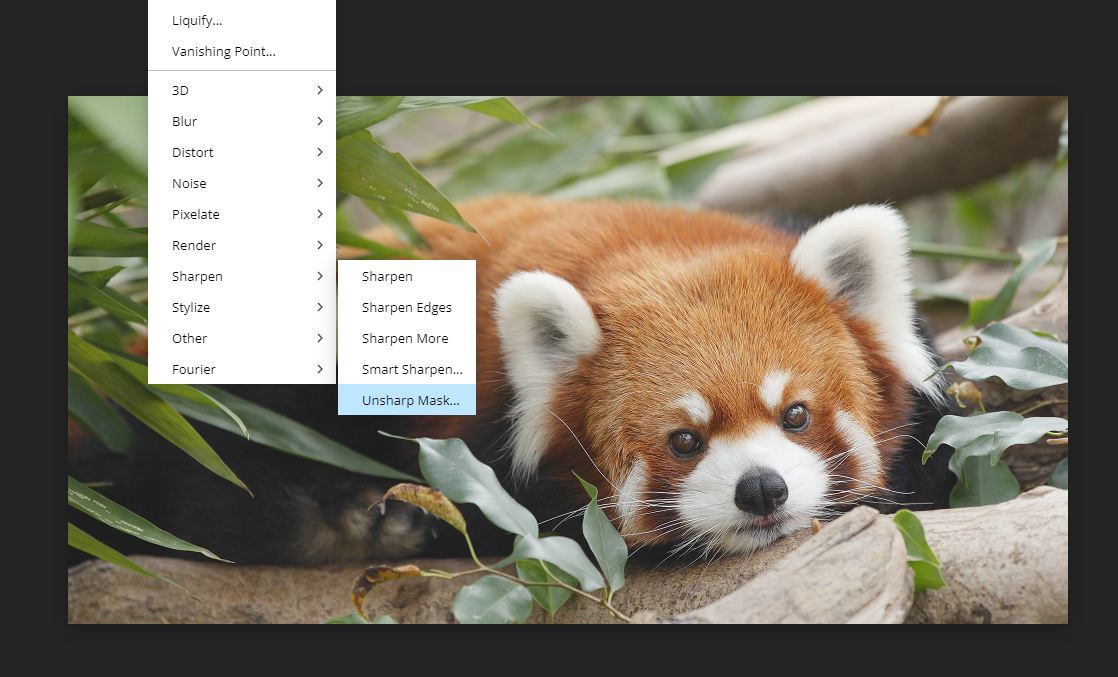Viewport: 1118px width, 677px height.
Task: Select the Pixelate menu entry
Action: click(196, 214)
